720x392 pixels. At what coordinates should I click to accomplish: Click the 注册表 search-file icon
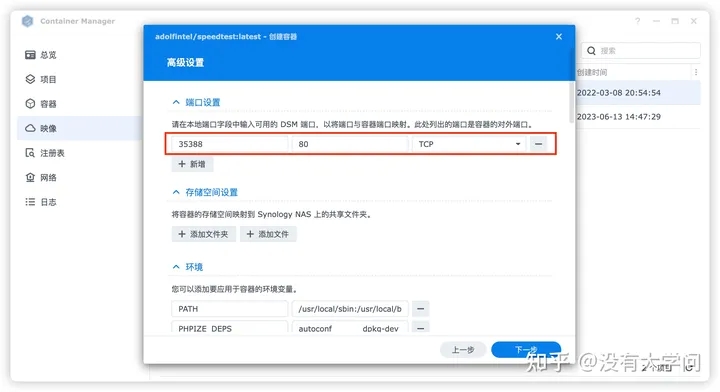tap(30, 153)
